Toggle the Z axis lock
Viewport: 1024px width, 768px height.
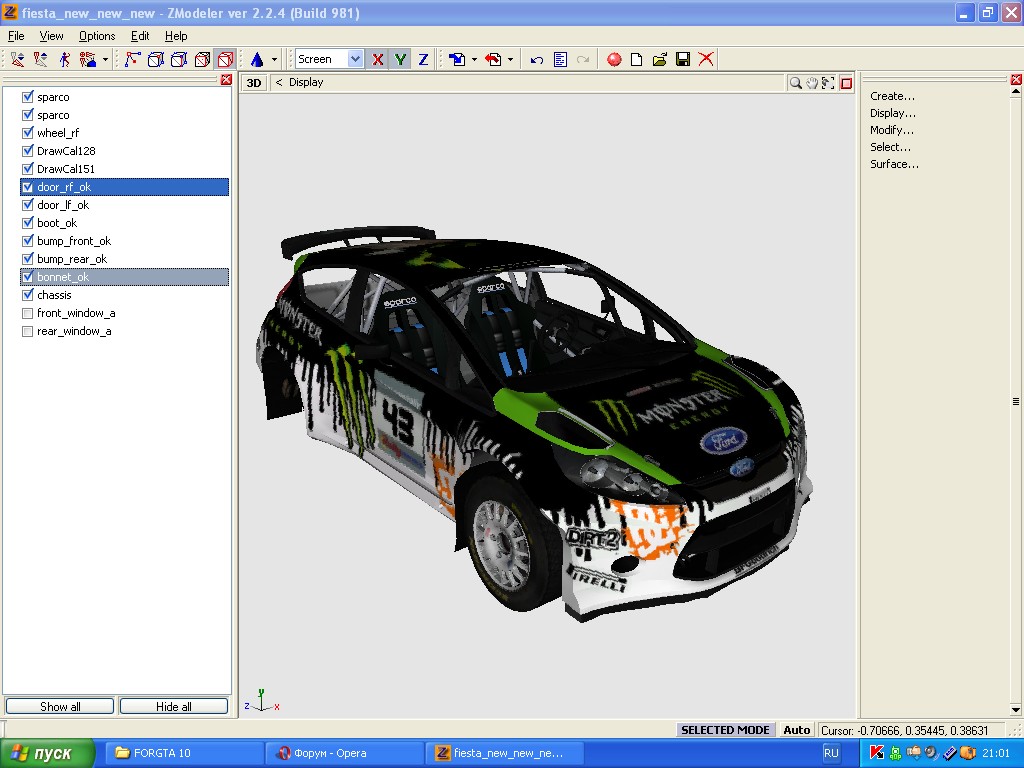(423, 59)
